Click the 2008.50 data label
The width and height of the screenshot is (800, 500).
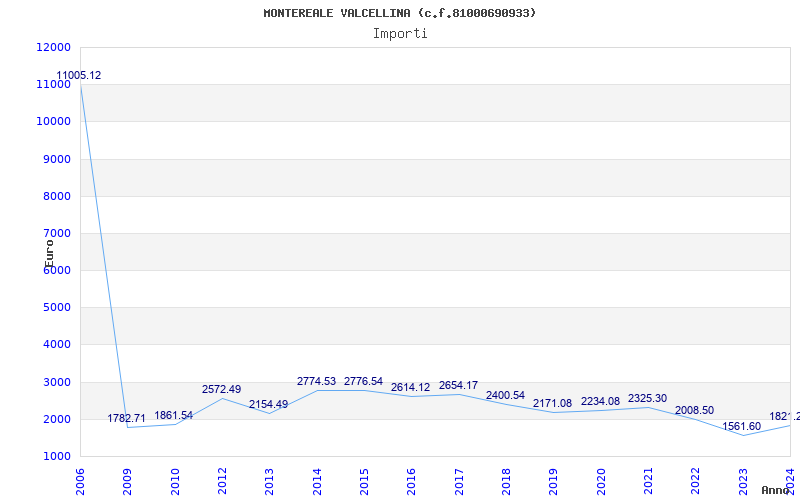point(694,410)
